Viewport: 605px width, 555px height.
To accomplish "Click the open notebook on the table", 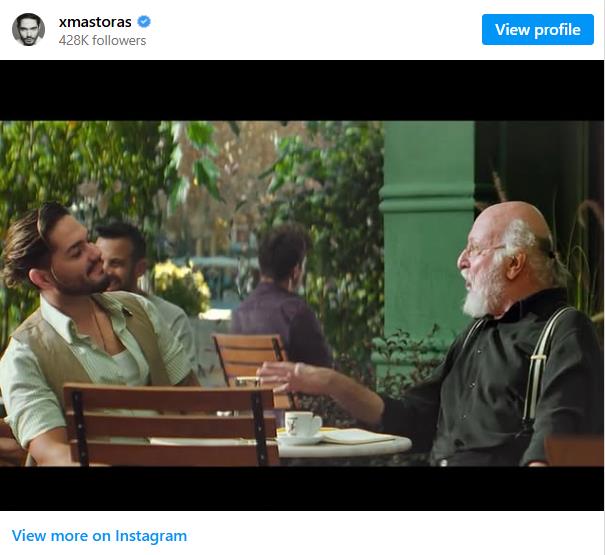I will 355,436.
